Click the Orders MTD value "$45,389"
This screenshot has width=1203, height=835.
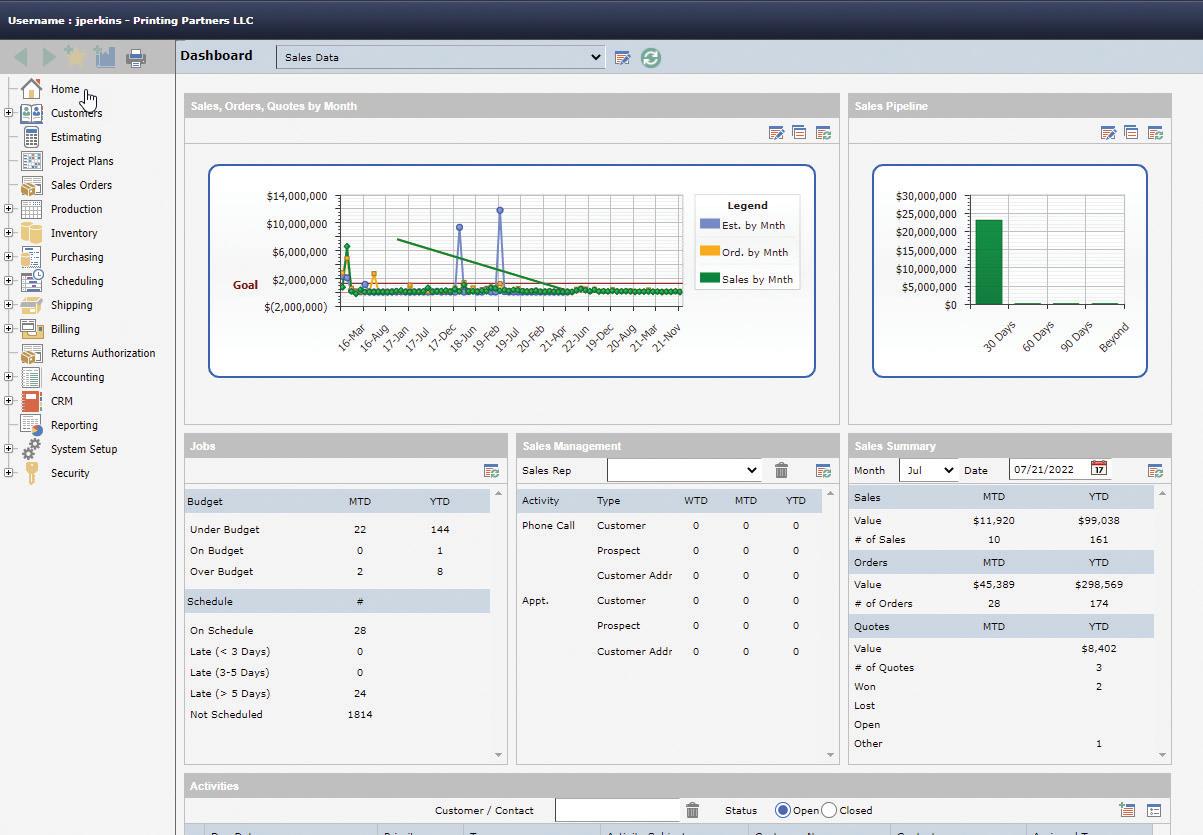click(x=994, y=584)
